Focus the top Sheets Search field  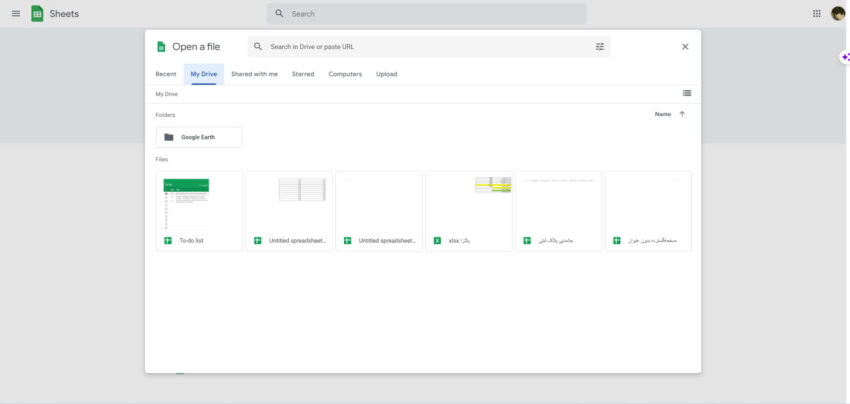coord(426,14)
